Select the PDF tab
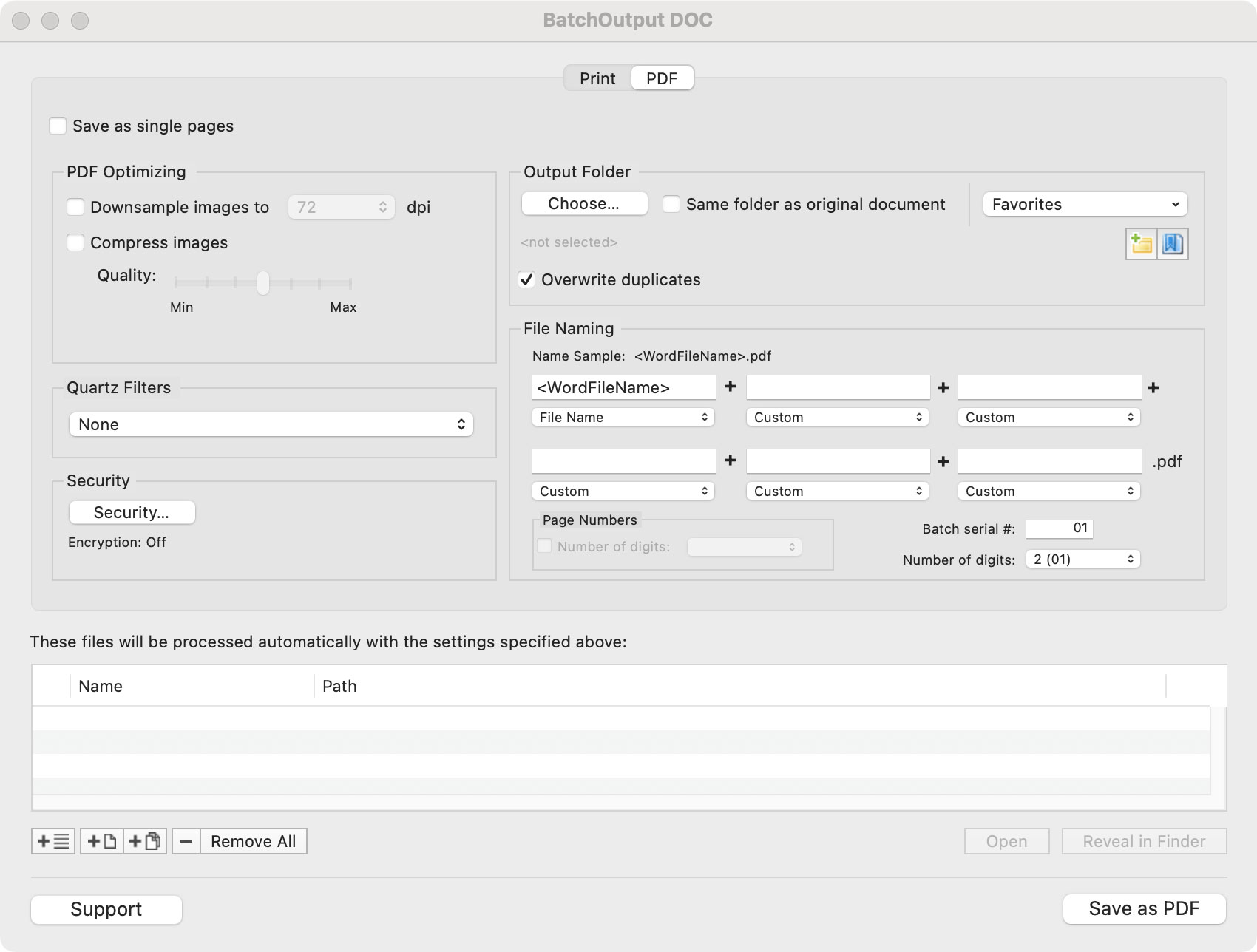The width and height of the screenshot is (1257, 952). (662, 78)
